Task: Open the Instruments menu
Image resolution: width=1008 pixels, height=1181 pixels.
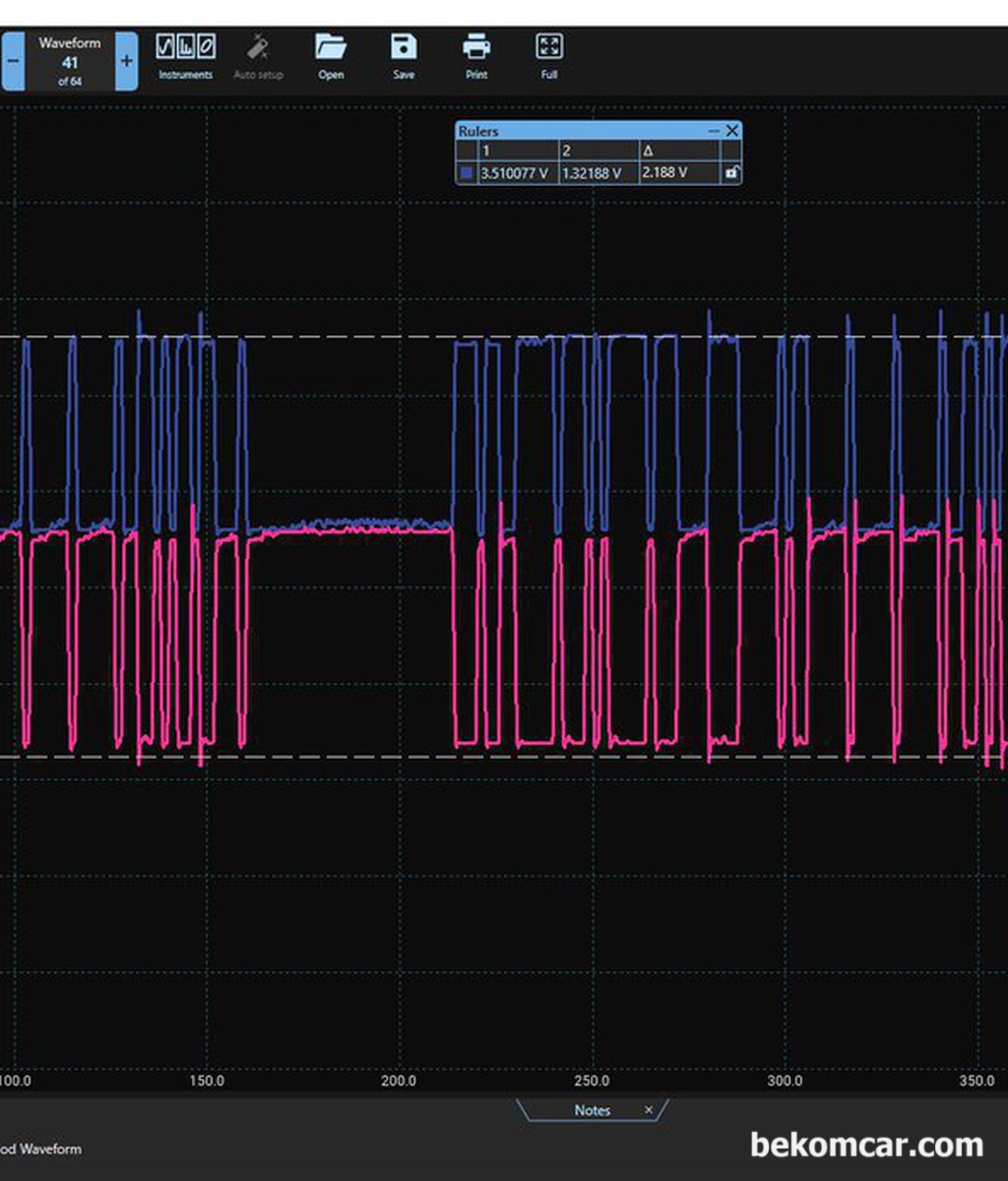Action: coord(186,58)
